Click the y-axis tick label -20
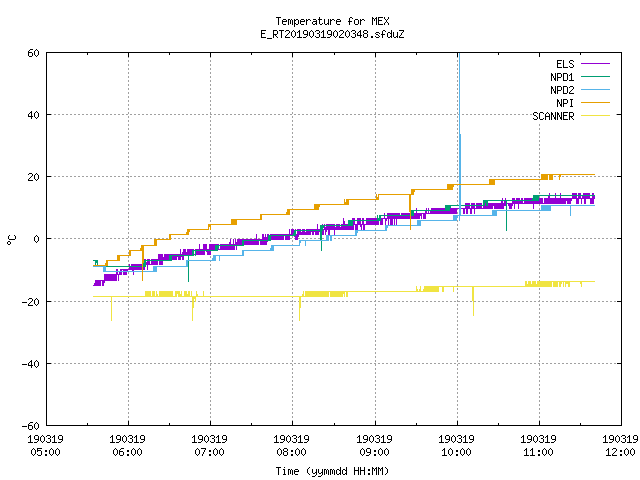640x480 pixels. [x=31, y=302]
